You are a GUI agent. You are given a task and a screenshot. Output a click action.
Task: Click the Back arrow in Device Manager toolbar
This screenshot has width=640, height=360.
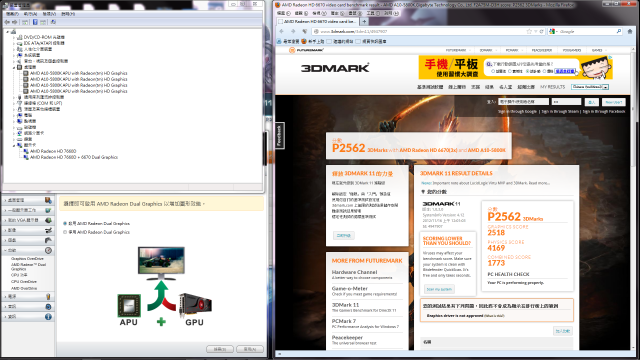[7, 22]
